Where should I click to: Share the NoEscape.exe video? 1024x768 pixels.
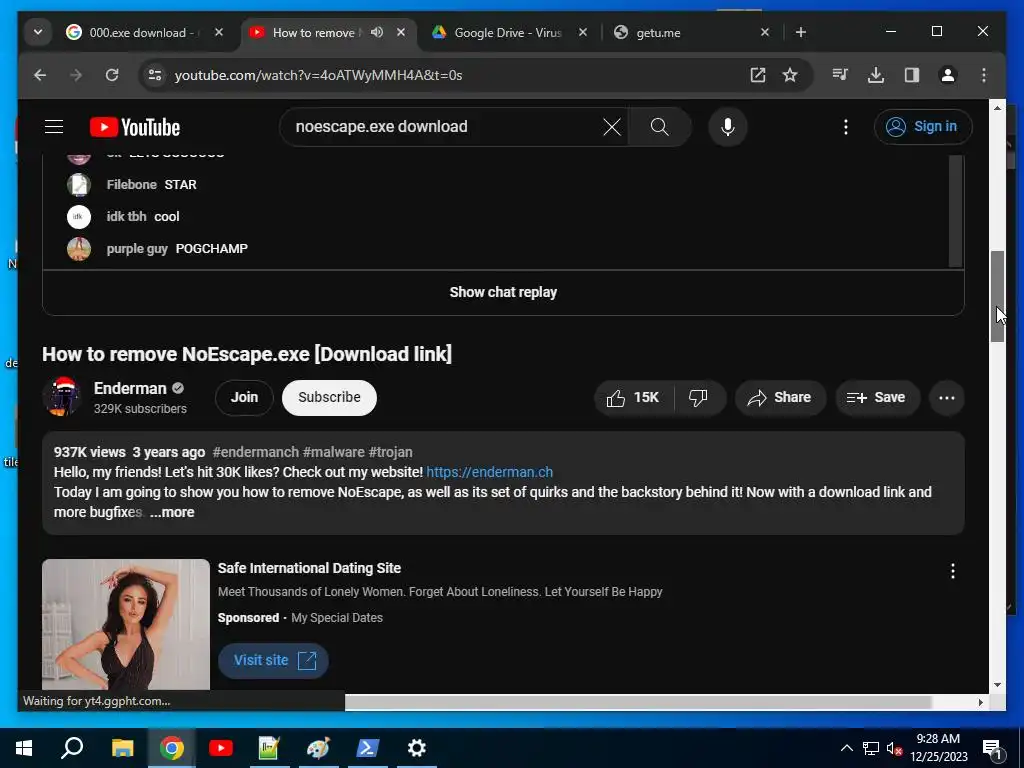780,397
